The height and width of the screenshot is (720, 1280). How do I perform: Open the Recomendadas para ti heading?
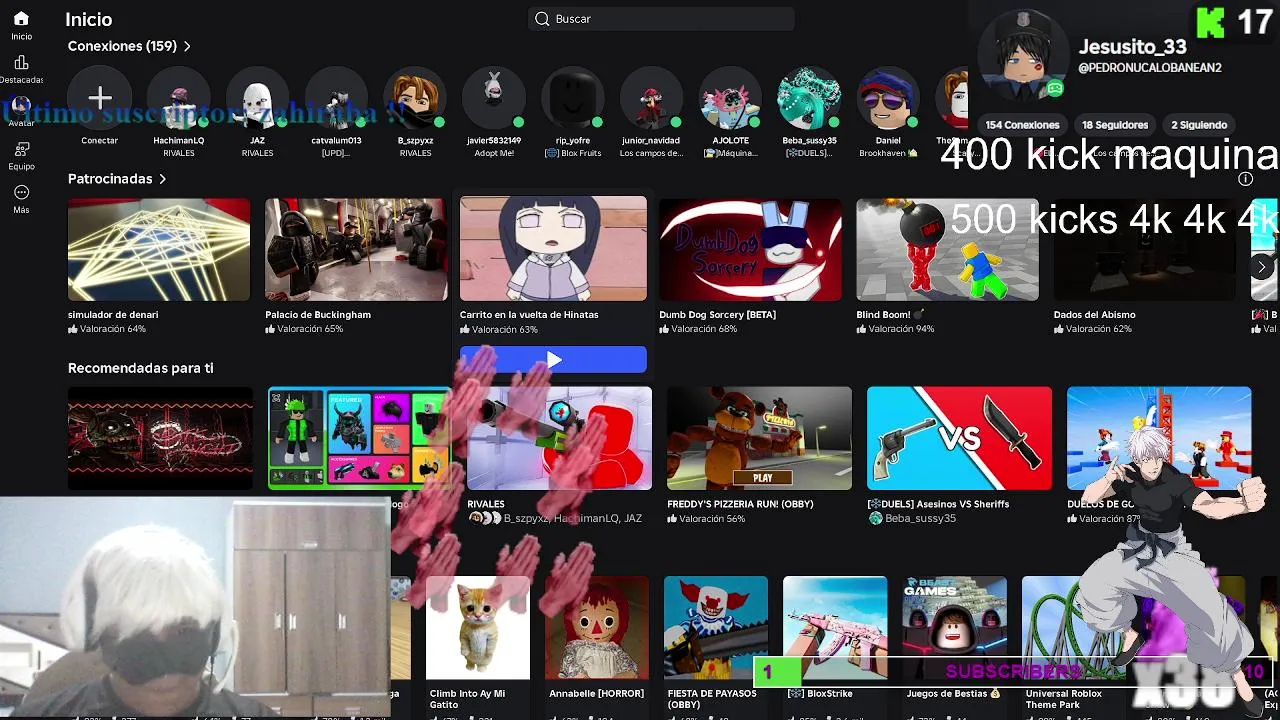point(141,368)
